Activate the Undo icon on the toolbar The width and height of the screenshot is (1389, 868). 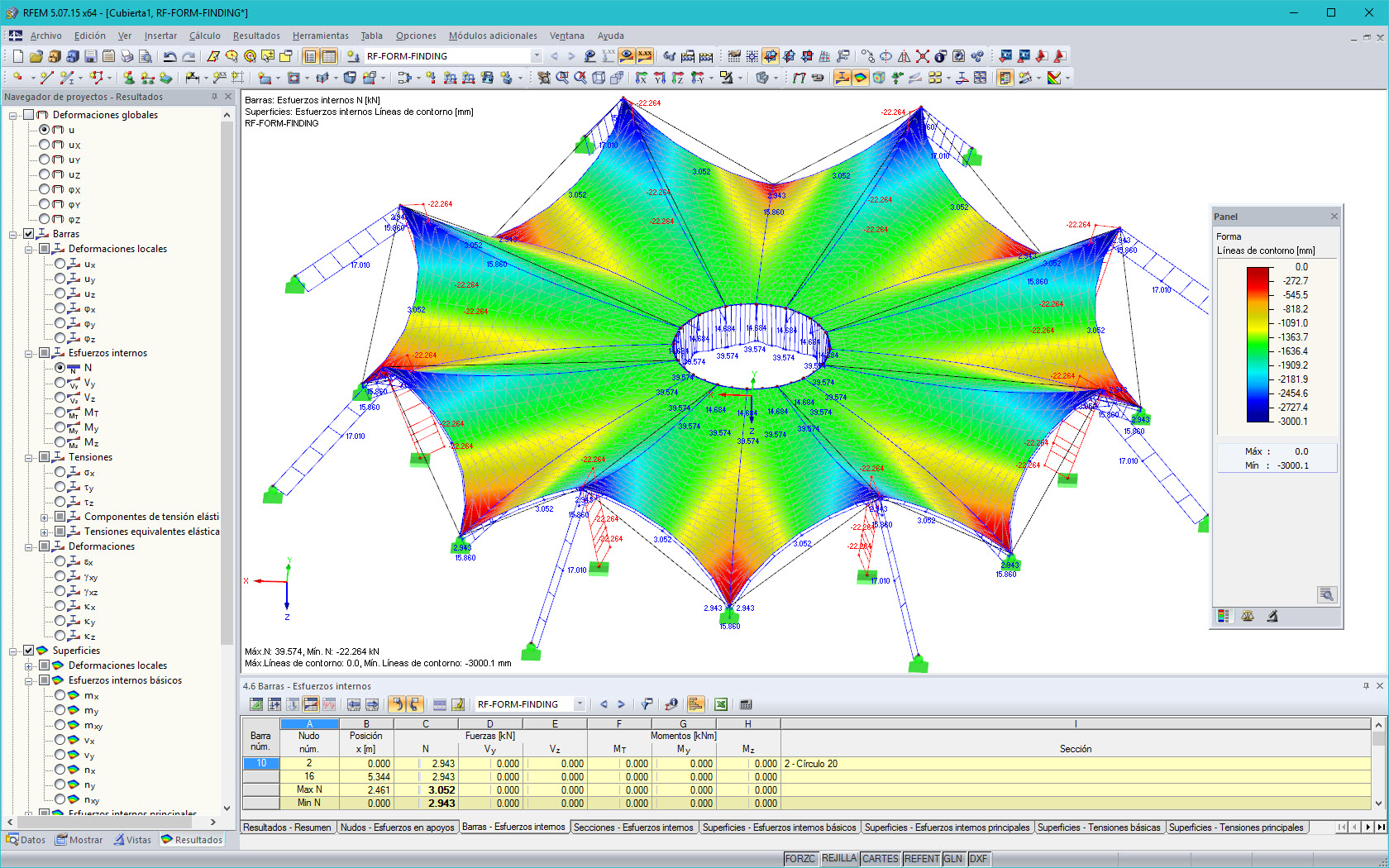point(169,56)
